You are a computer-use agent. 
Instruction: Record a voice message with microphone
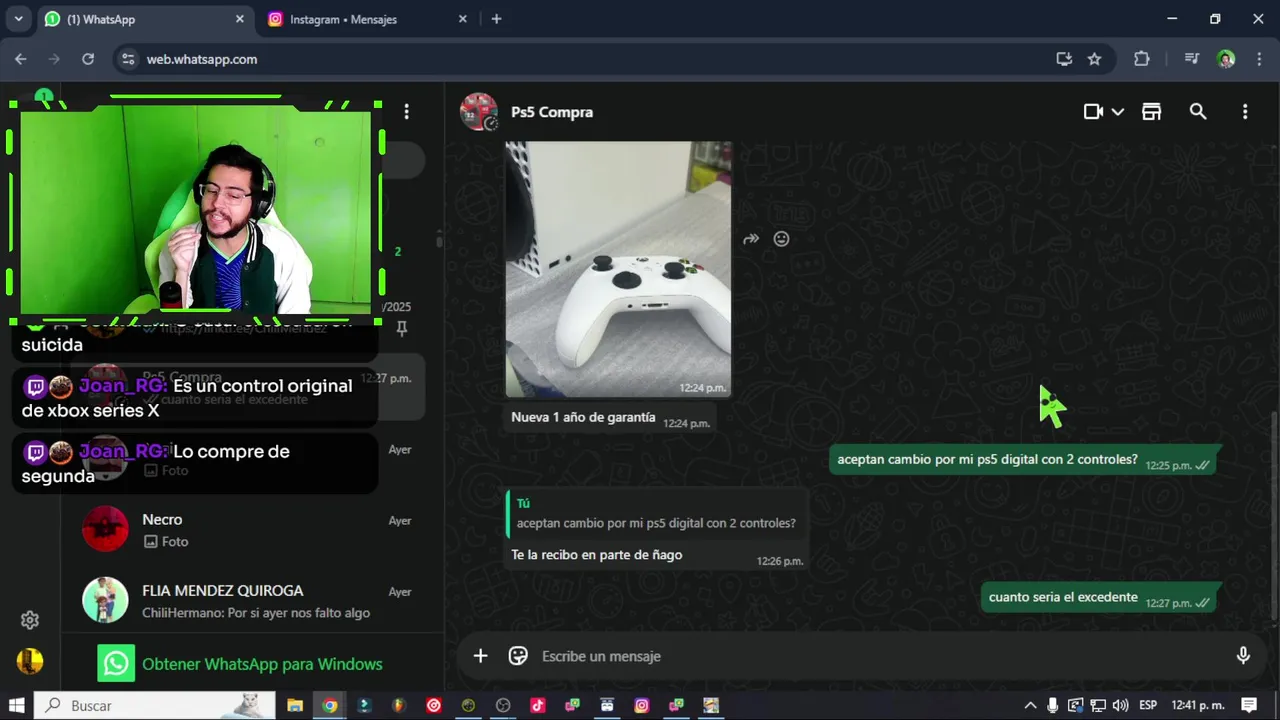(x=1243, y=656)
